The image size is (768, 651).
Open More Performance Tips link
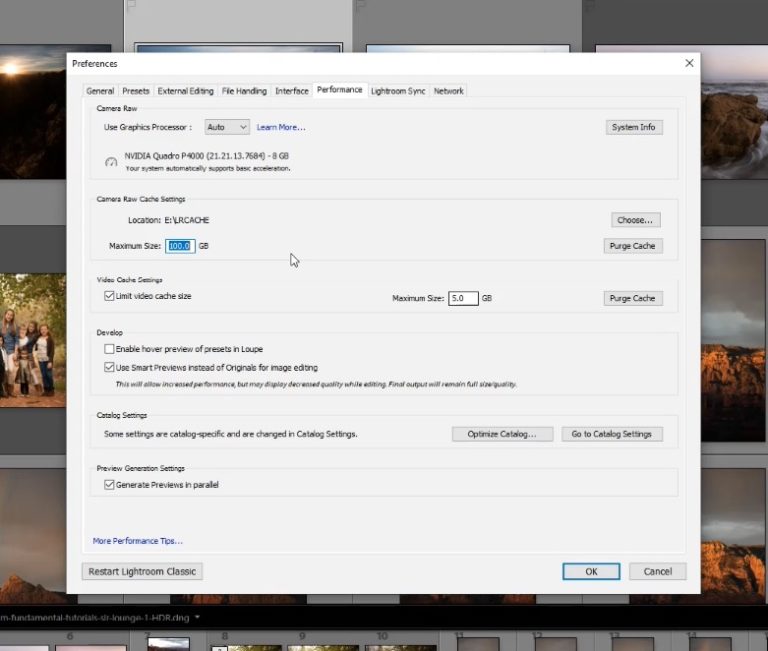[x=138, y=541]
